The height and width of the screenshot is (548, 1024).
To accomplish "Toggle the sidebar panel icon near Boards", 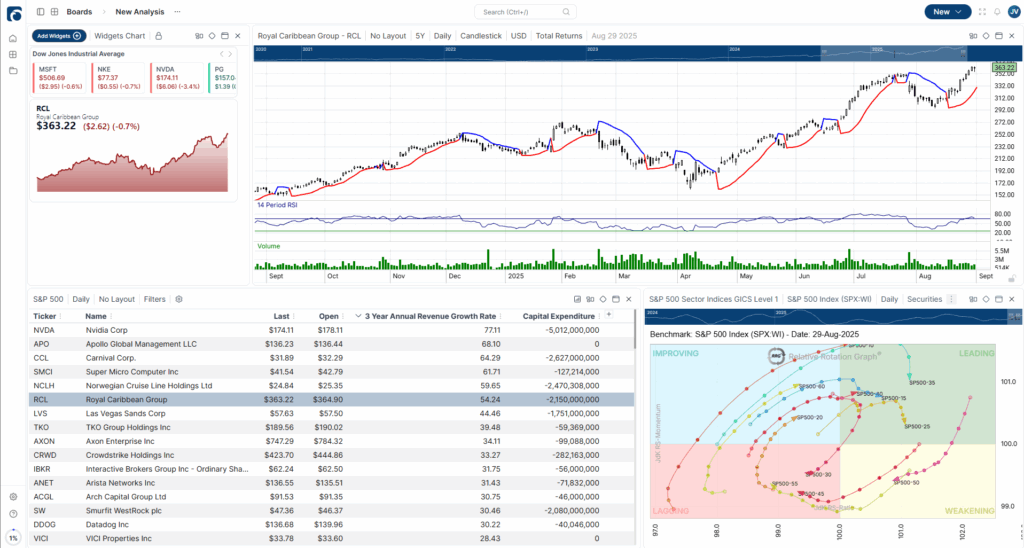I will point(39,12).
